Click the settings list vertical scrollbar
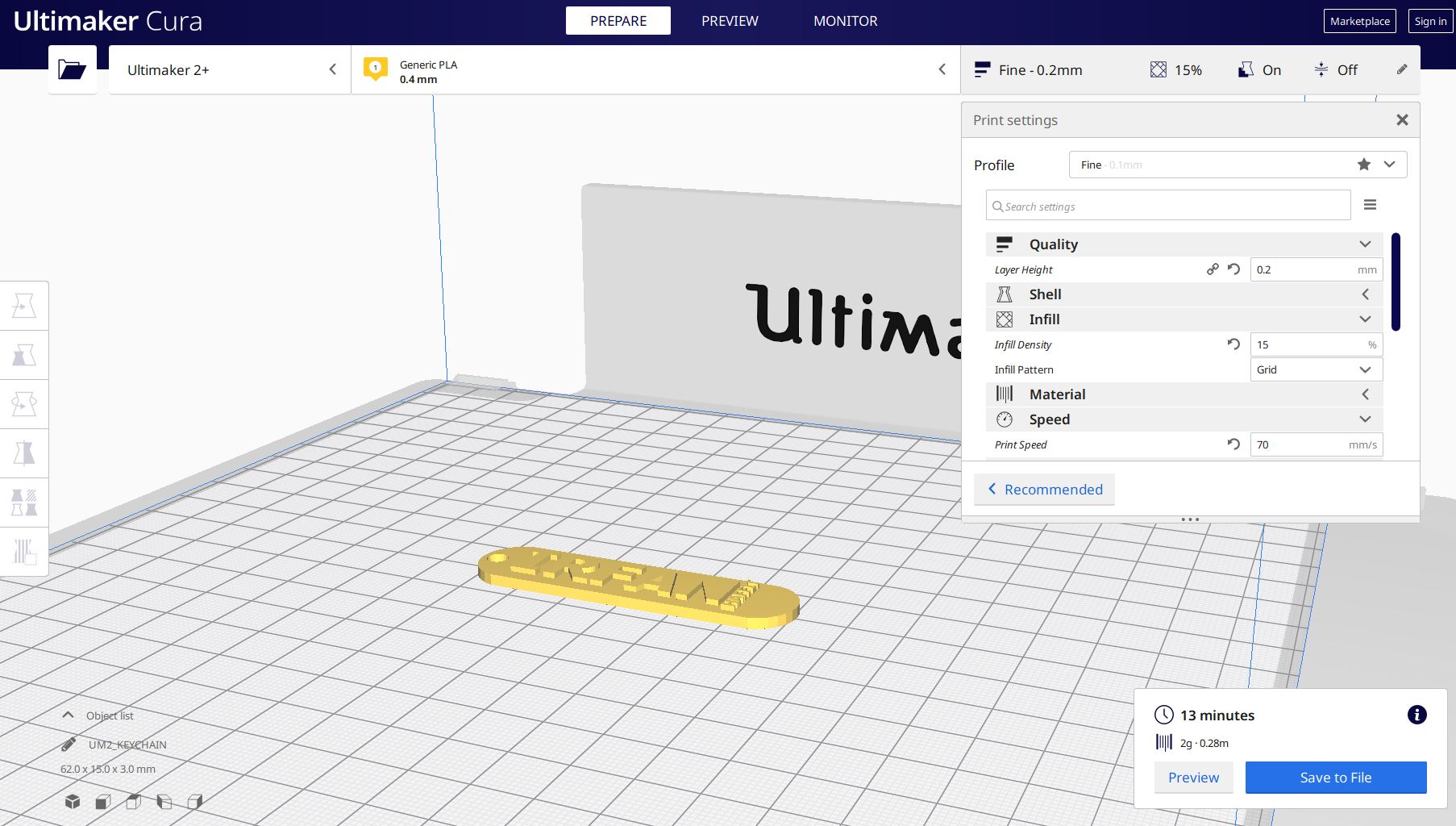Screen dimensions: 1456x826 [1396, 282]
